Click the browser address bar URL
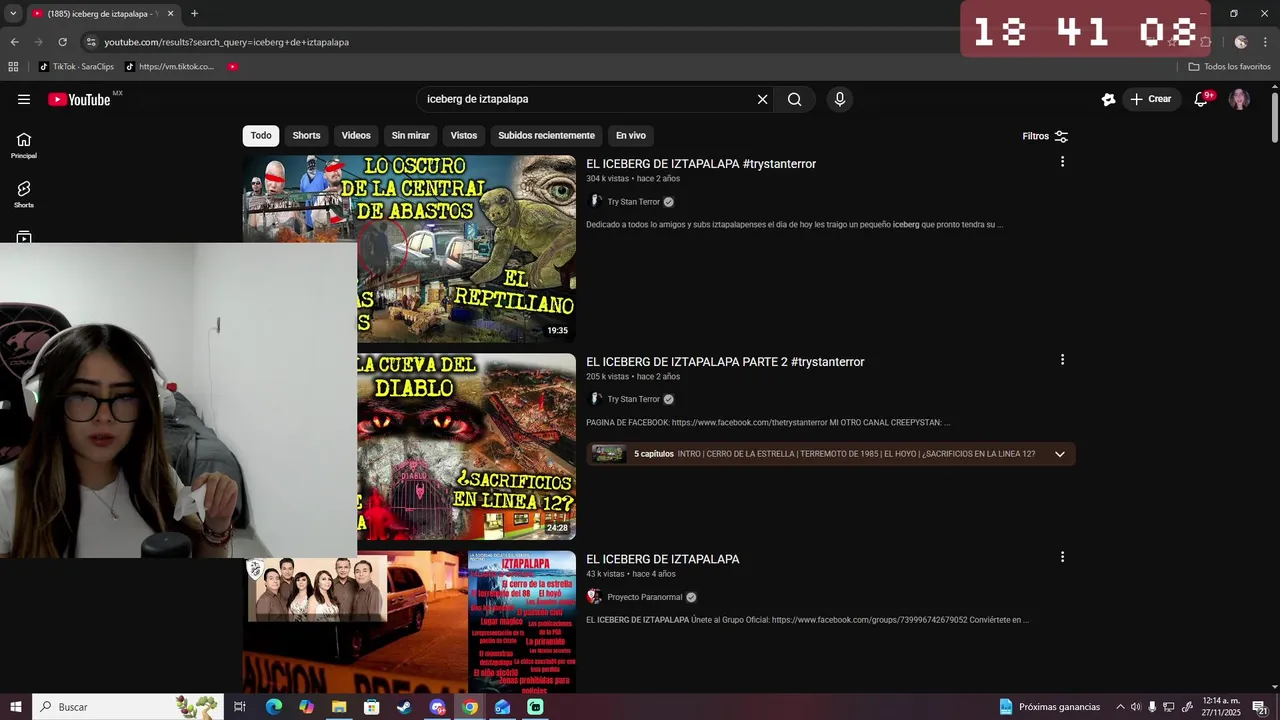Image resolution: width=1280 pixels, height=720 pixels. point(227,42)
